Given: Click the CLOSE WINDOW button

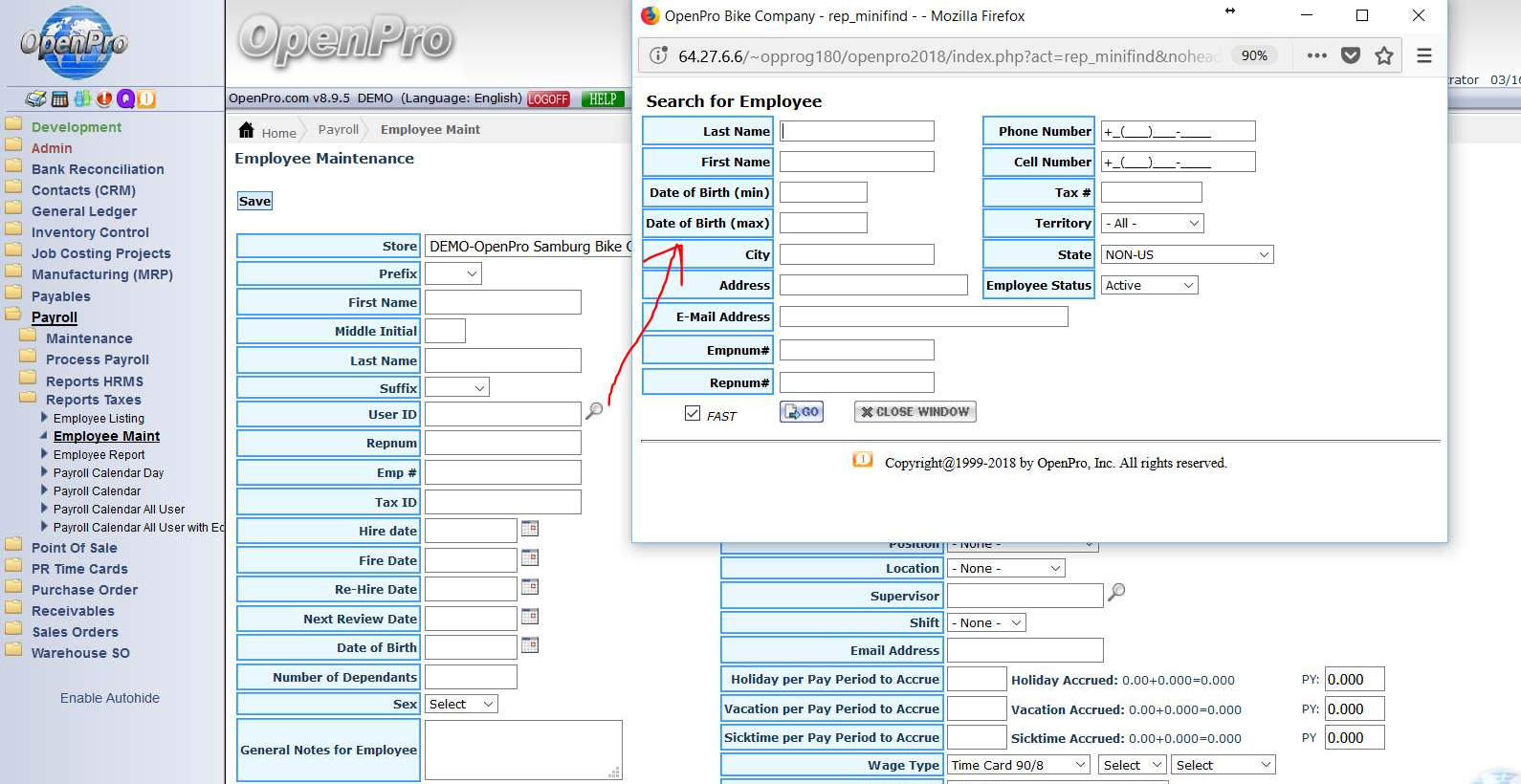Looking at the screenshot, I should (x=915, y=411).
